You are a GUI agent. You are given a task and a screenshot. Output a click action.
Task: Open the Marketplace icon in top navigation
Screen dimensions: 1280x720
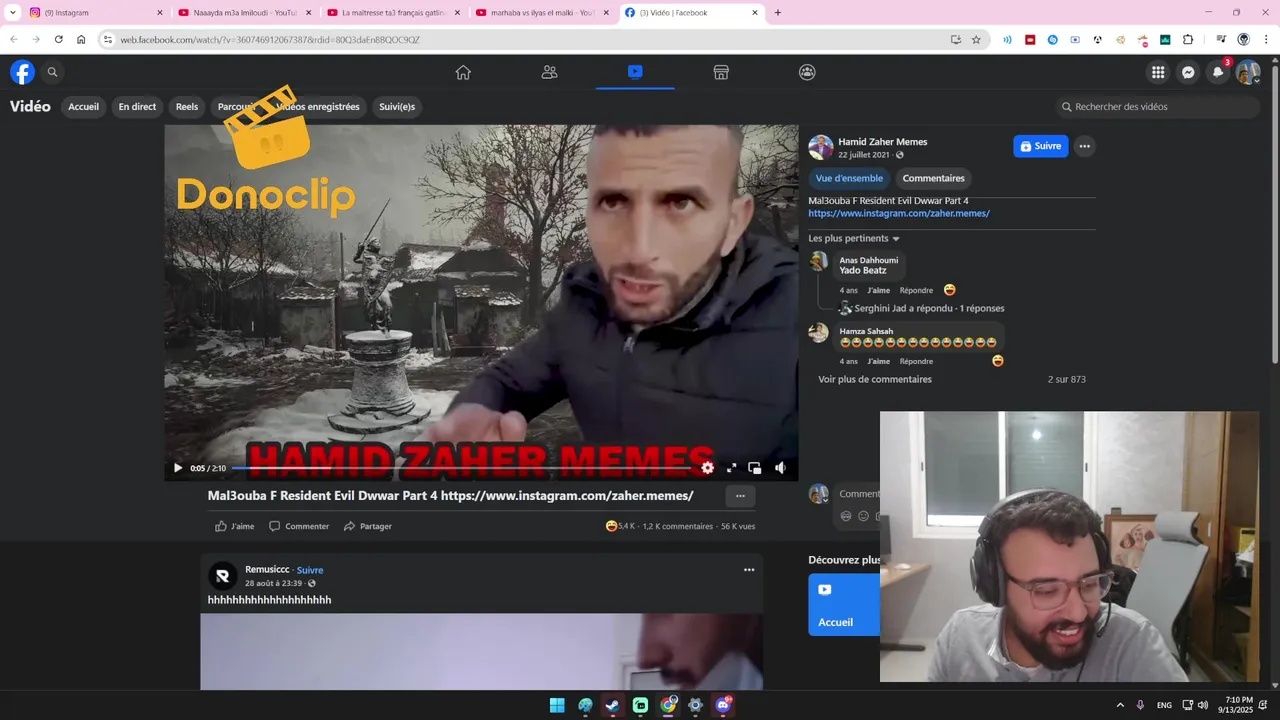[x=721, y=72]
